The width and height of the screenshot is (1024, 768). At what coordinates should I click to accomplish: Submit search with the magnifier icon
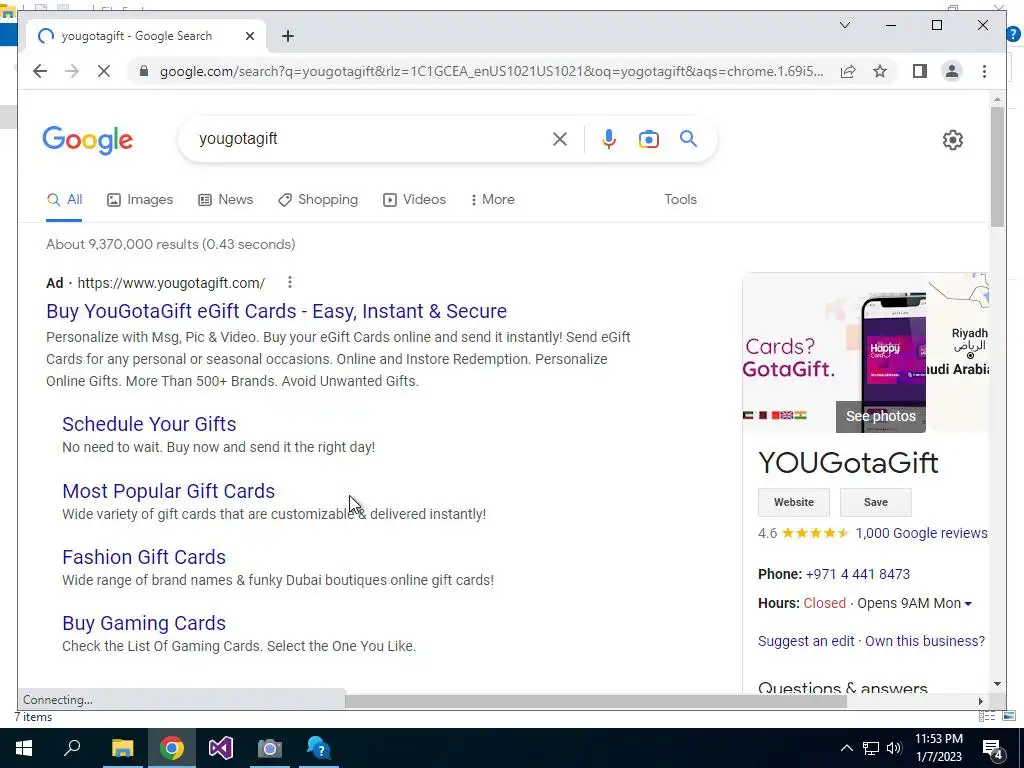(688, 138)
